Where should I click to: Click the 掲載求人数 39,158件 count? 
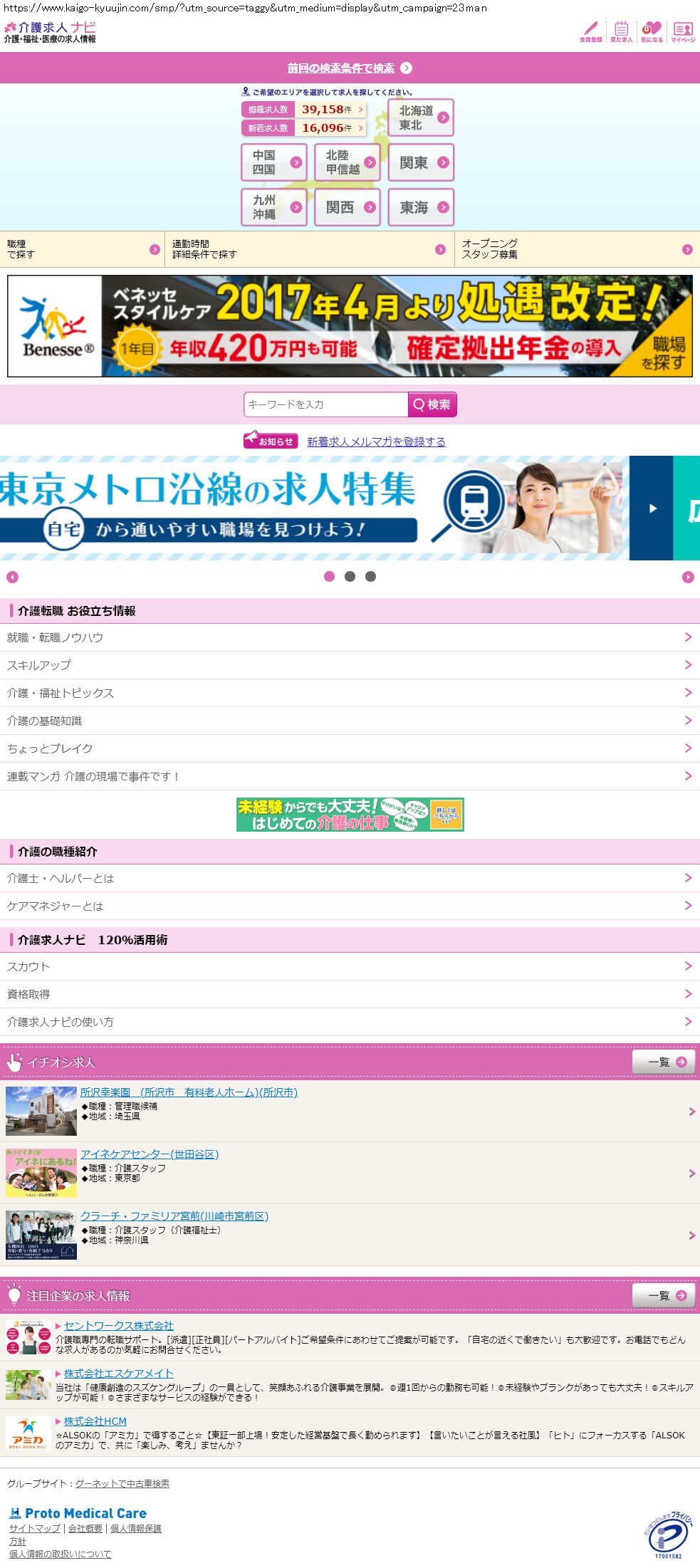pyautogui.click(x=304, y=110)
